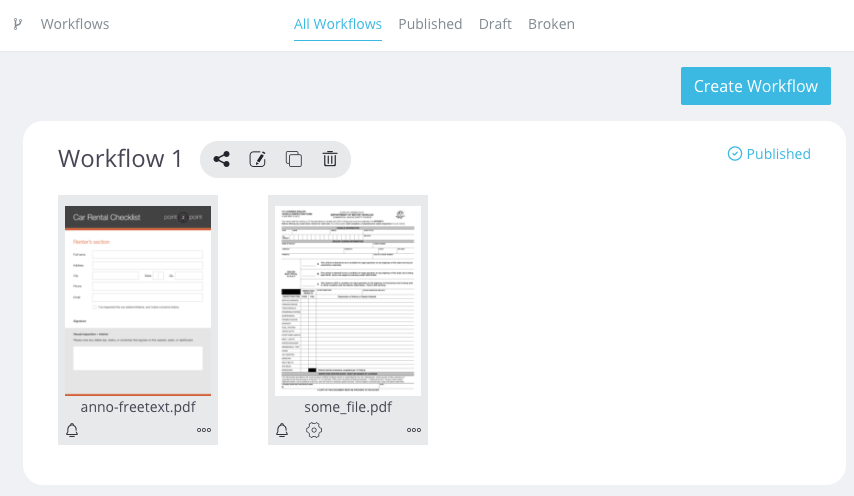Show the Draft workflows tab
The image size is (854, 496).
tap(495, 24)
